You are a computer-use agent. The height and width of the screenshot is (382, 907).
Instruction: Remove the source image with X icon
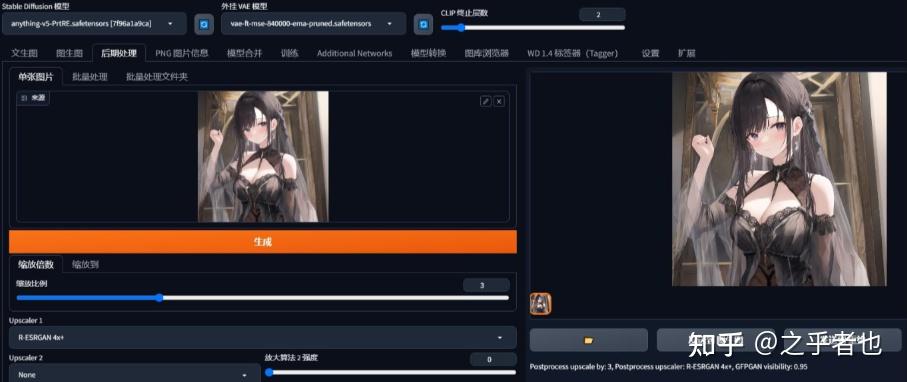(x=499, y=101)
